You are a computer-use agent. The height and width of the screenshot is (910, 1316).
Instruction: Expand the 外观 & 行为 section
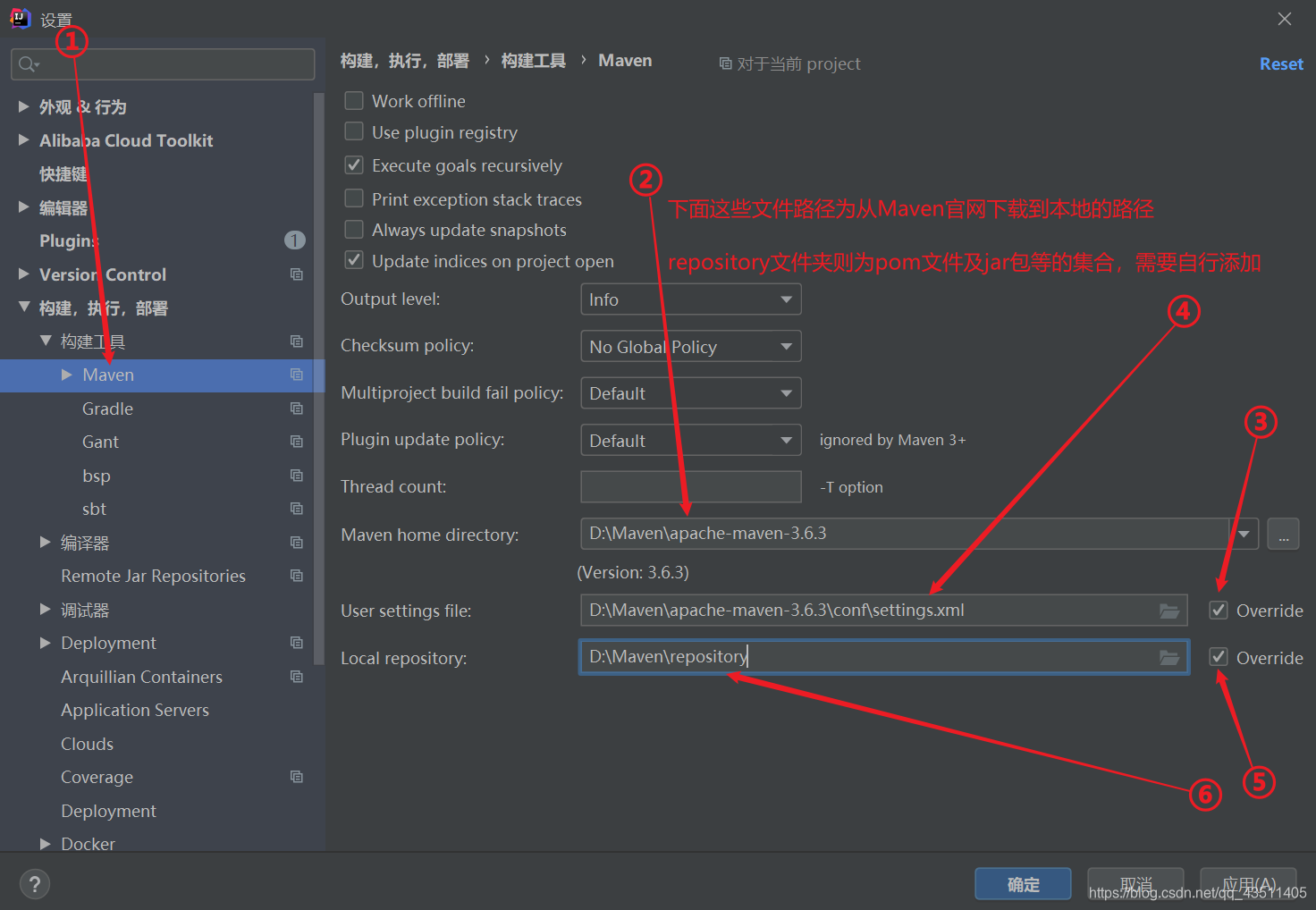pos(24,106)
